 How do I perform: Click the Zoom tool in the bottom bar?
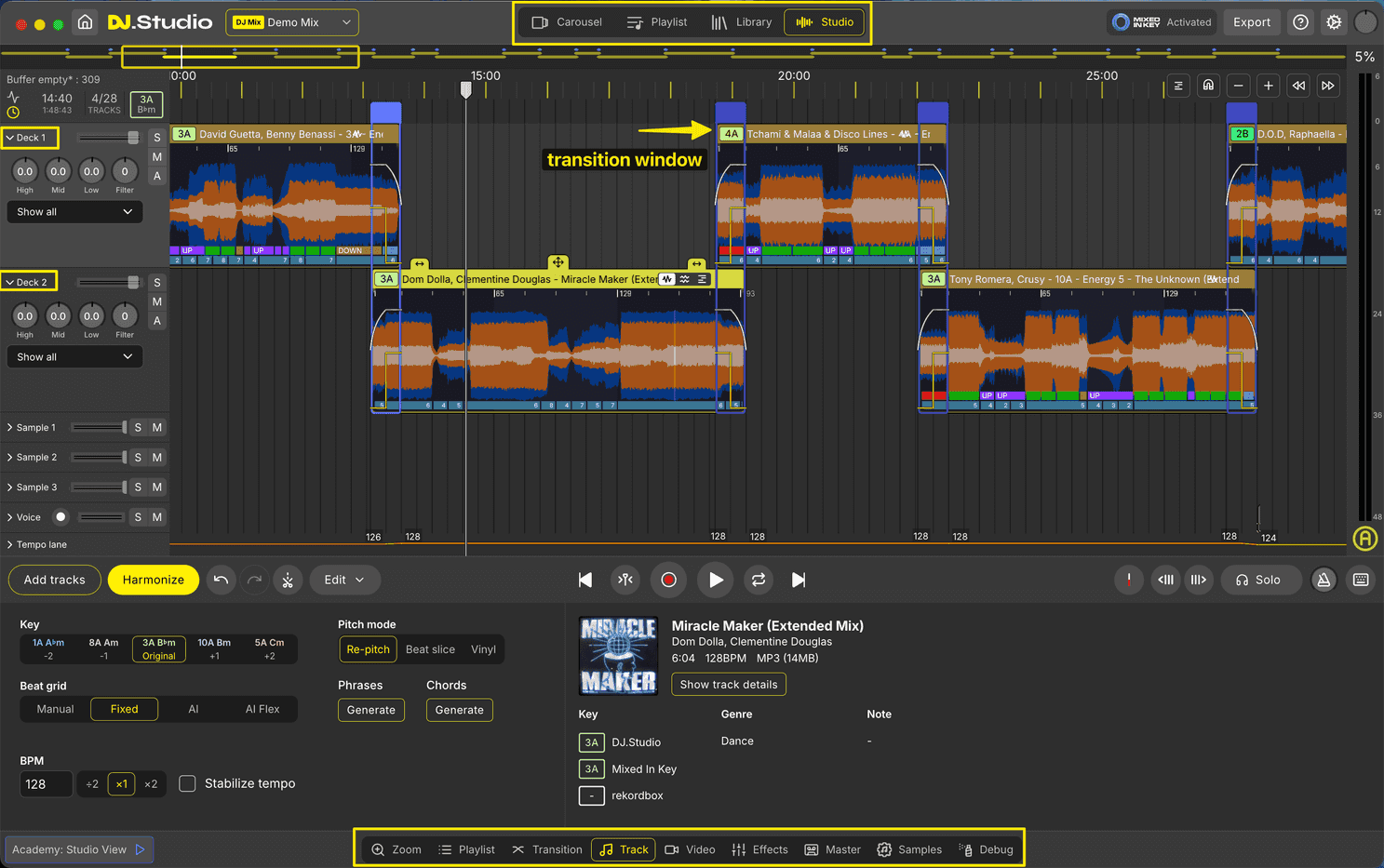[396, 849]
